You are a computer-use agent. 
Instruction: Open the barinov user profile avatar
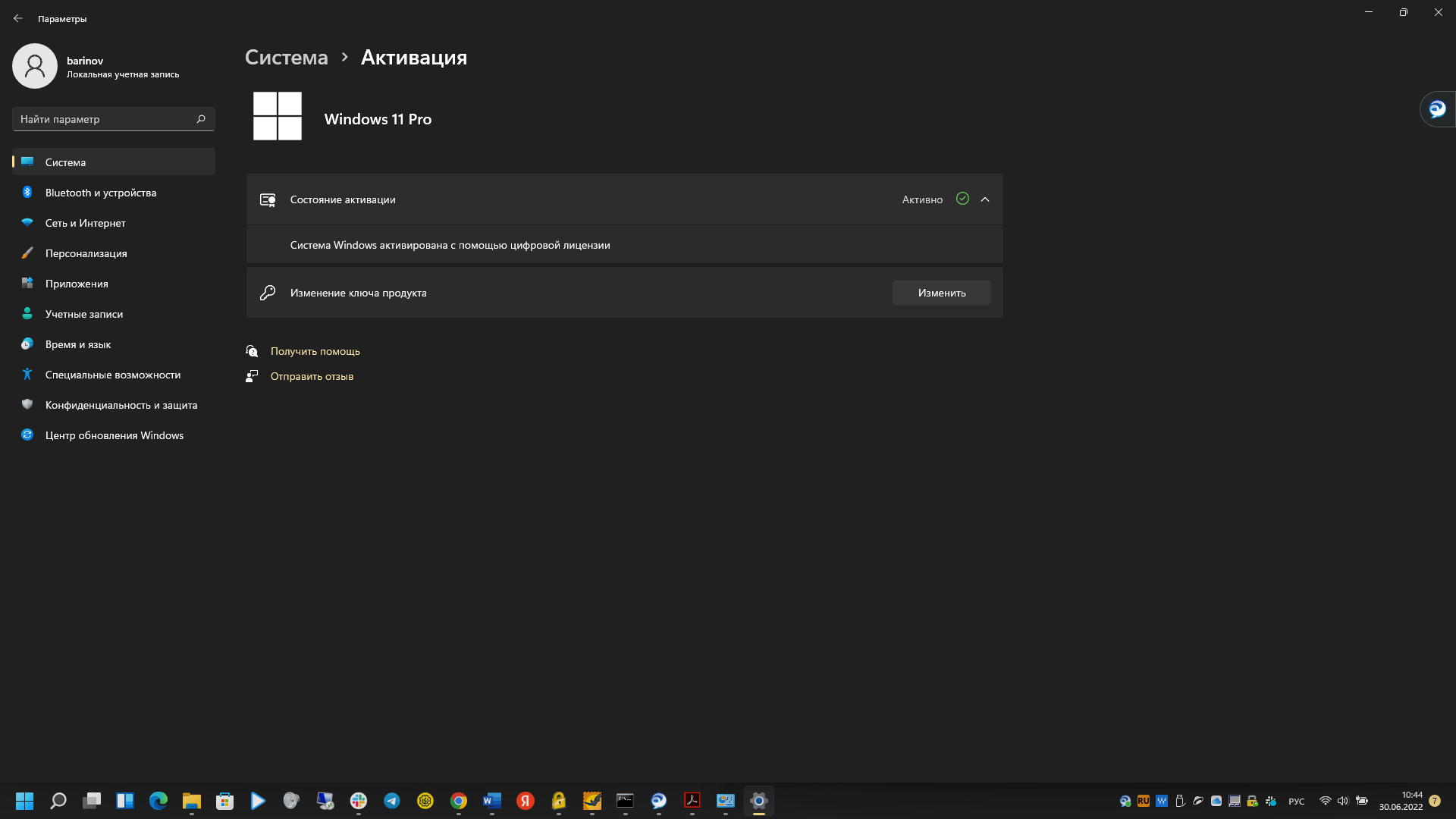click(x=35, y=66)
